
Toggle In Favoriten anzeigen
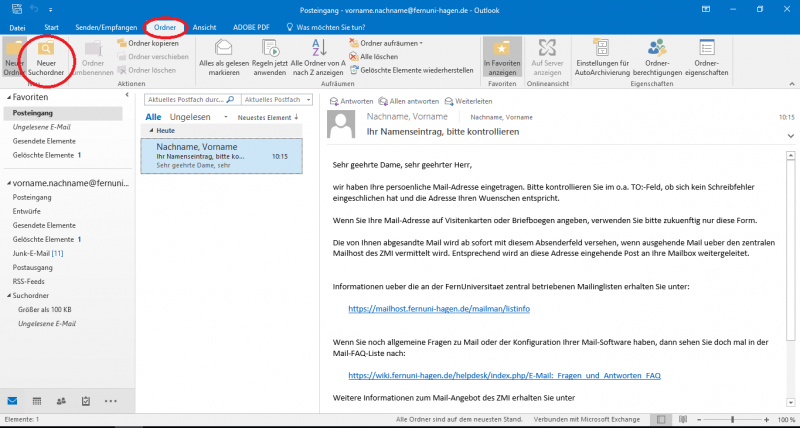pos(502,58)
